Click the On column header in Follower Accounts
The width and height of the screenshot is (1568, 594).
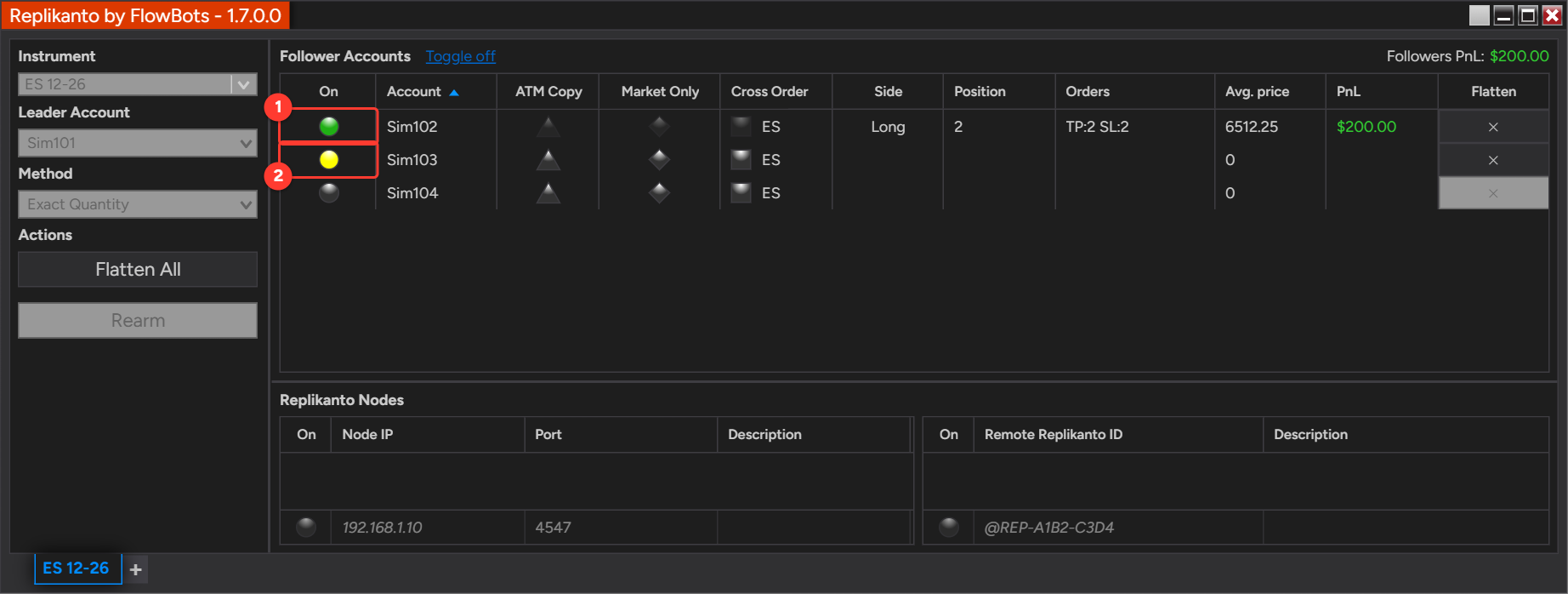point(328,91)
